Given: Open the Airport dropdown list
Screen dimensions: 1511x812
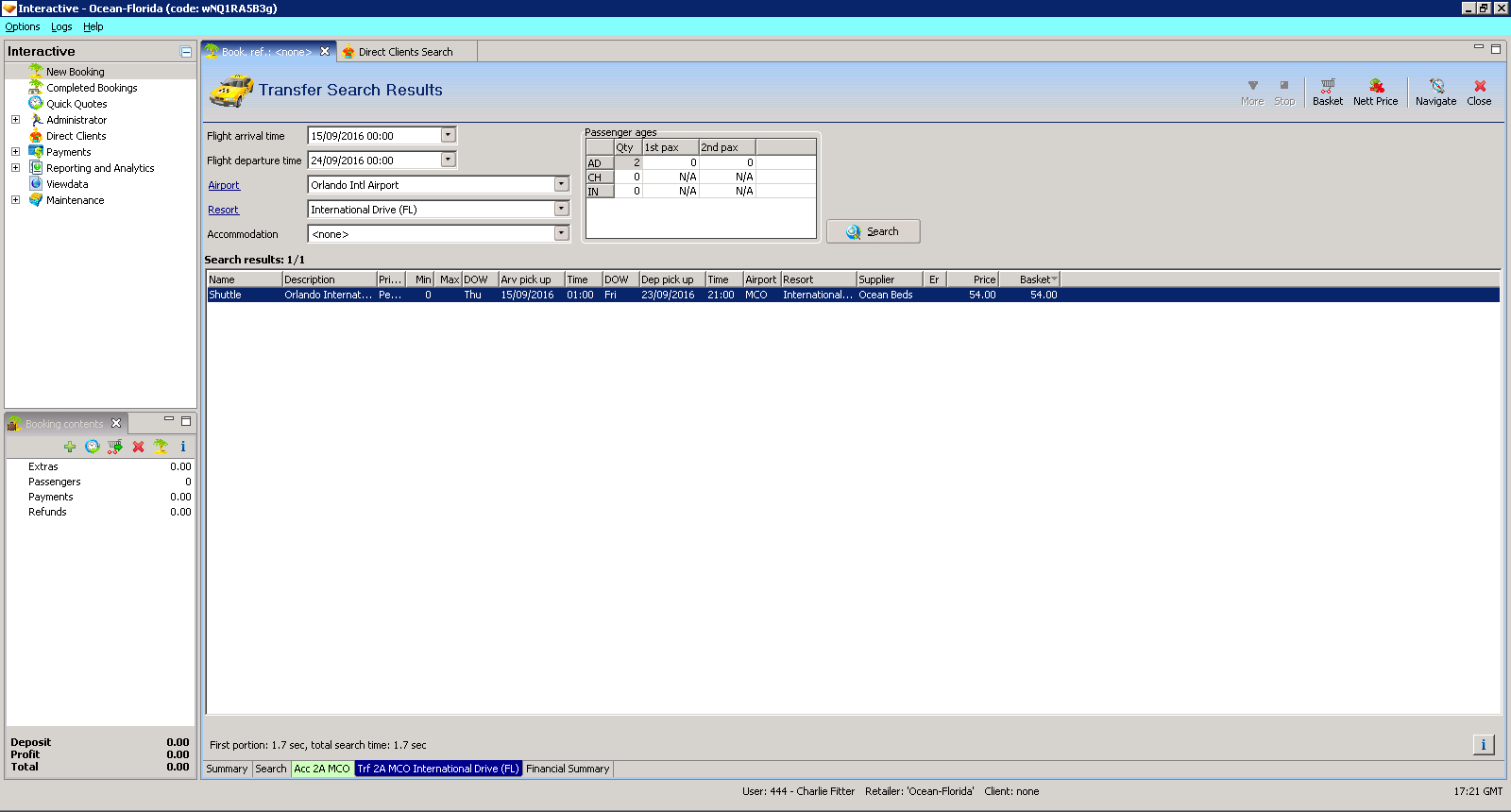Looking at the screenshot, I should 562,184.
